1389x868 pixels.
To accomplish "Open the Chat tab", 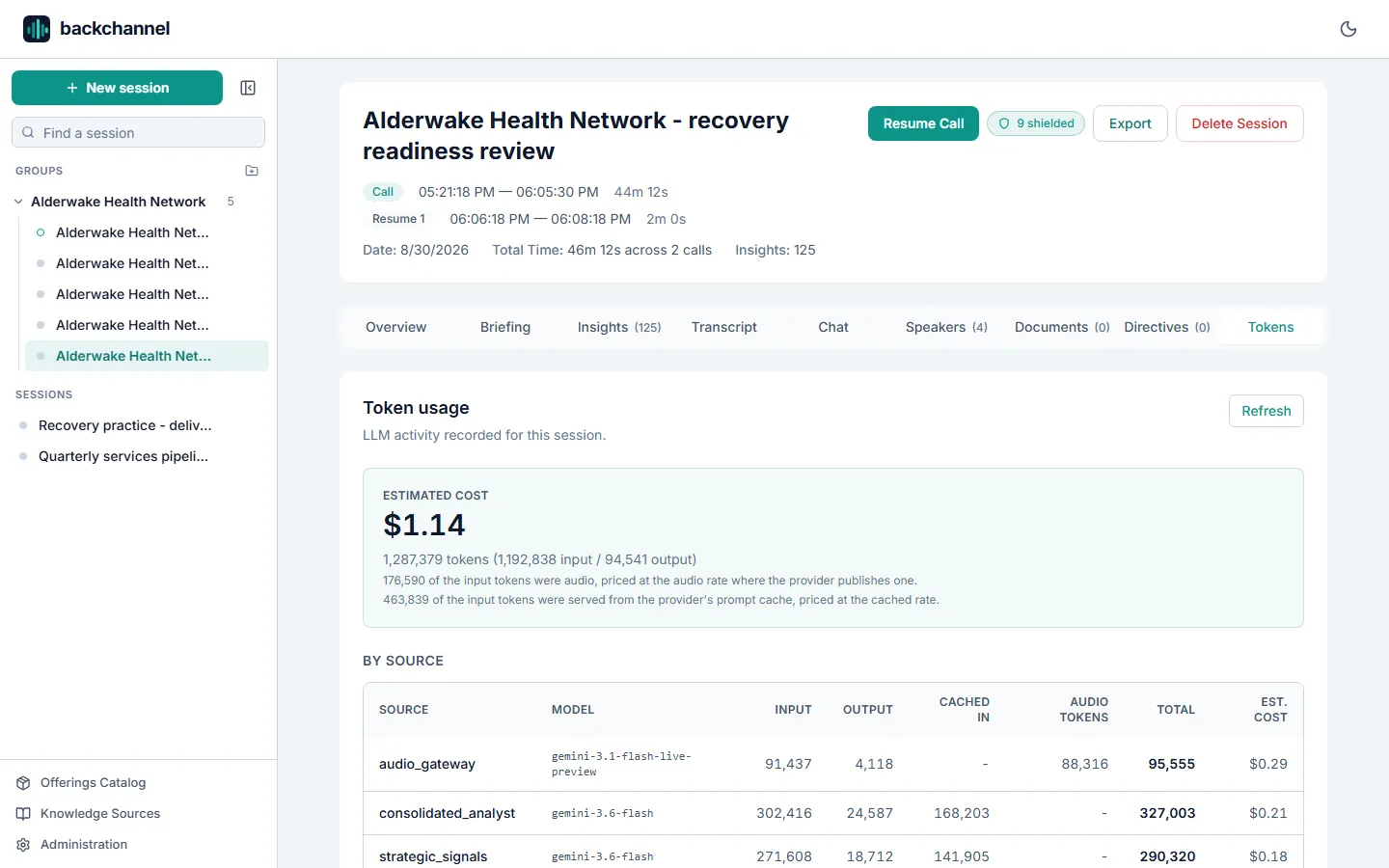I will pos(833,327).
